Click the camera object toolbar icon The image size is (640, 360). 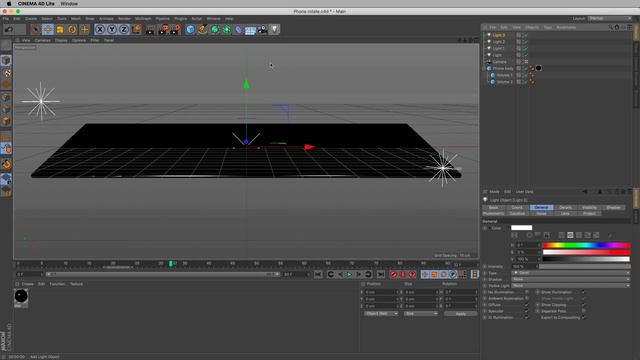[x=262, y=29]
